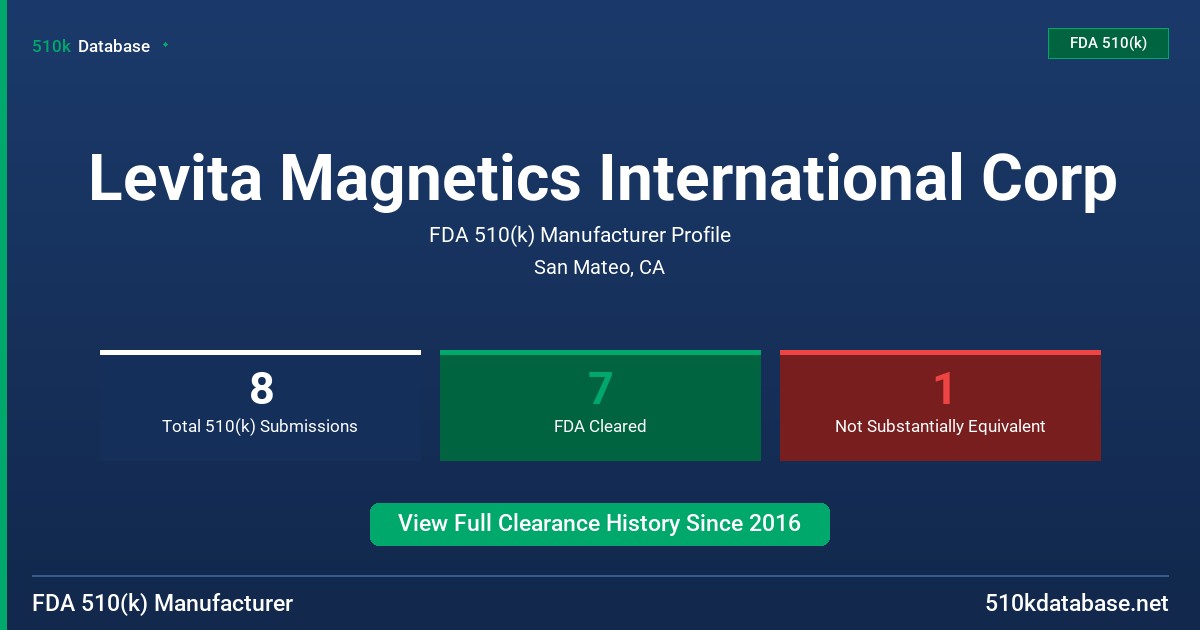Viewport: 1200px width, 630px height.
Task: Click the San Mateo, CA location text
Action: tap(599, 268)
